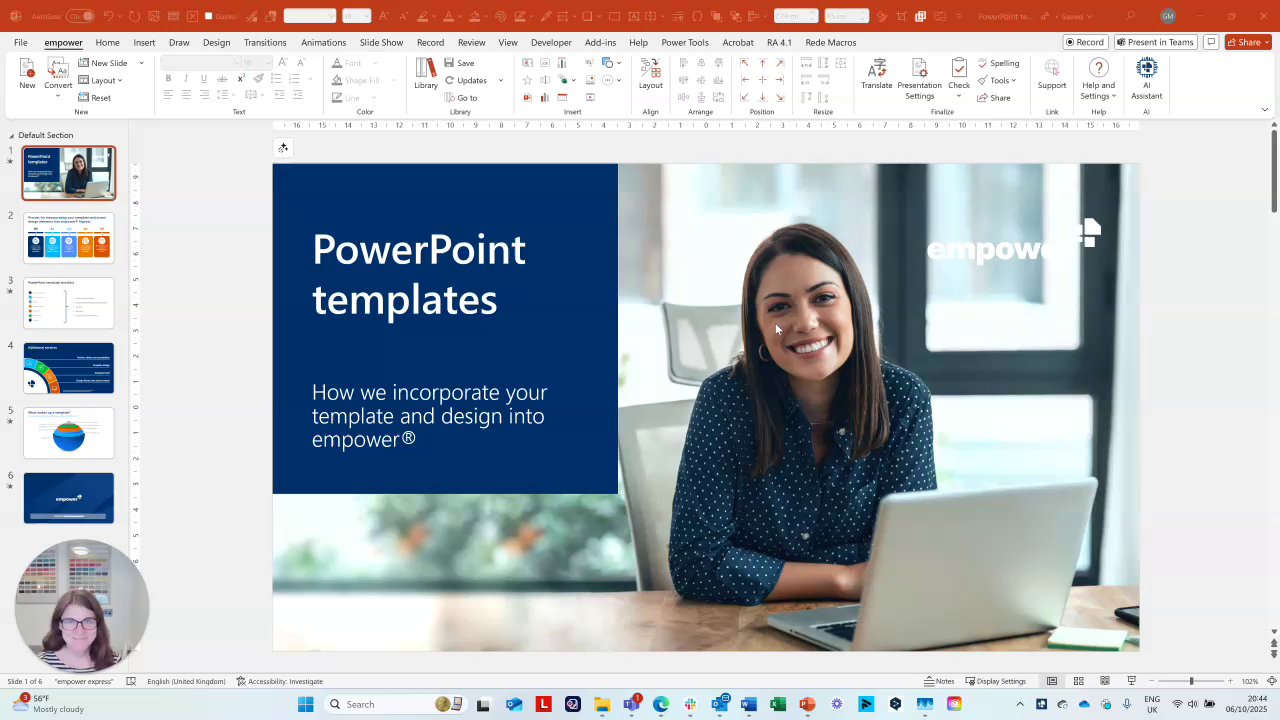Click the PowerPoint templates title text on slide
The image size is (1280, 720).
pyautogui.click(x=419, y=274)
